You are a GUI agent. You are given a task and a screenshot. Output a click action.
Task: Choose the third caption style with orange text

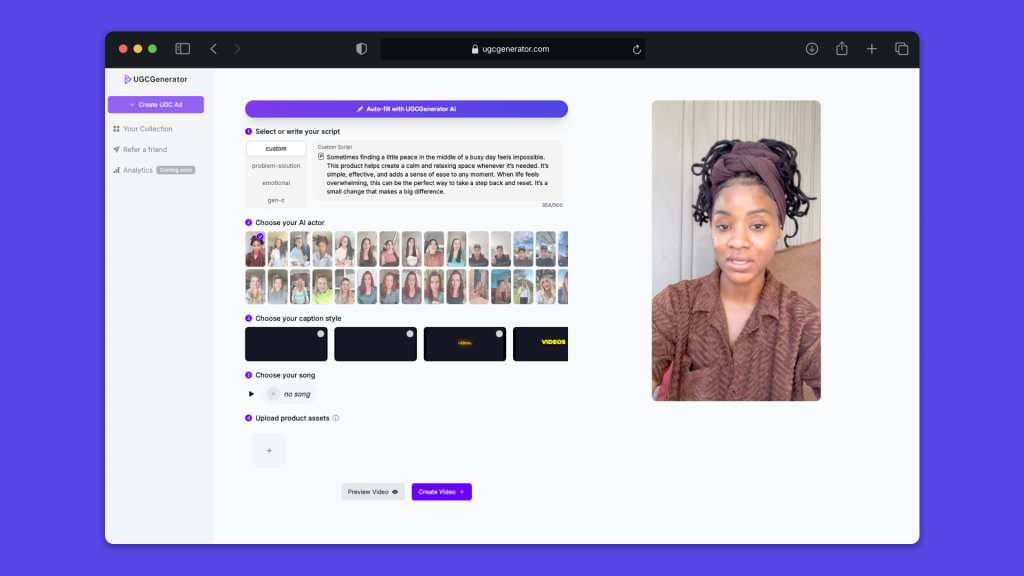pyautogui.click(x=465, y=344)
